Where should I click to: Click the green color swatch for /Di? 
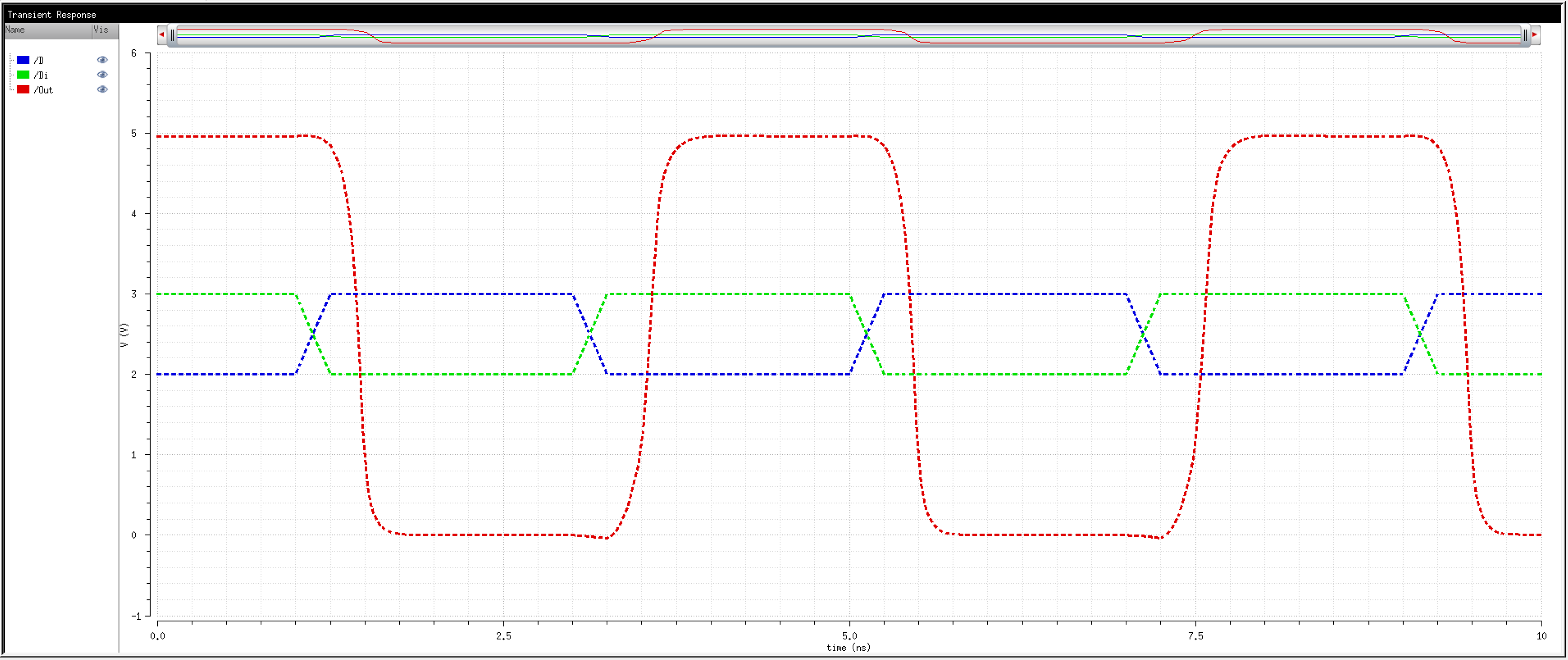[23, 74]
